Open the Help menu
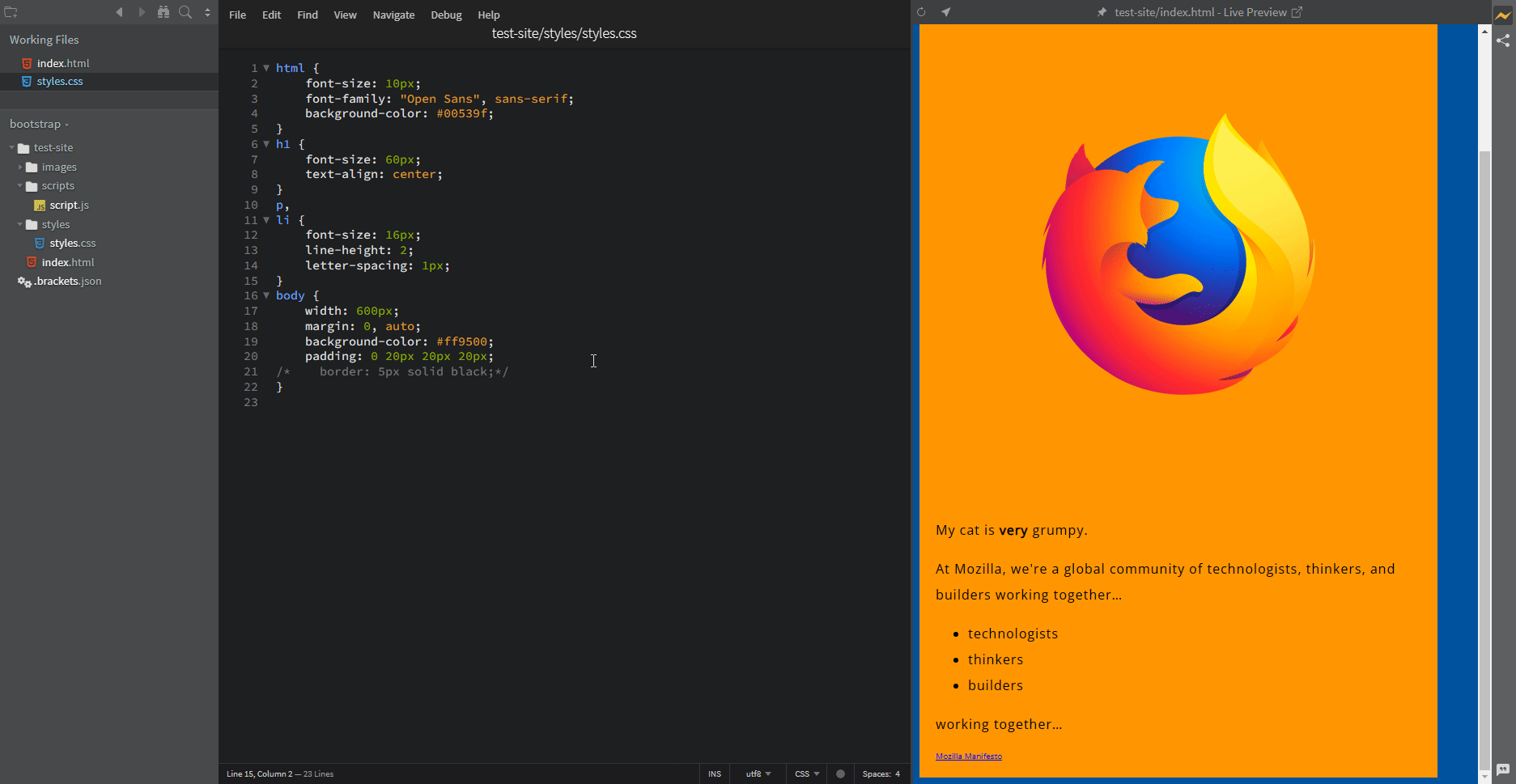 (x=489, y=15)
